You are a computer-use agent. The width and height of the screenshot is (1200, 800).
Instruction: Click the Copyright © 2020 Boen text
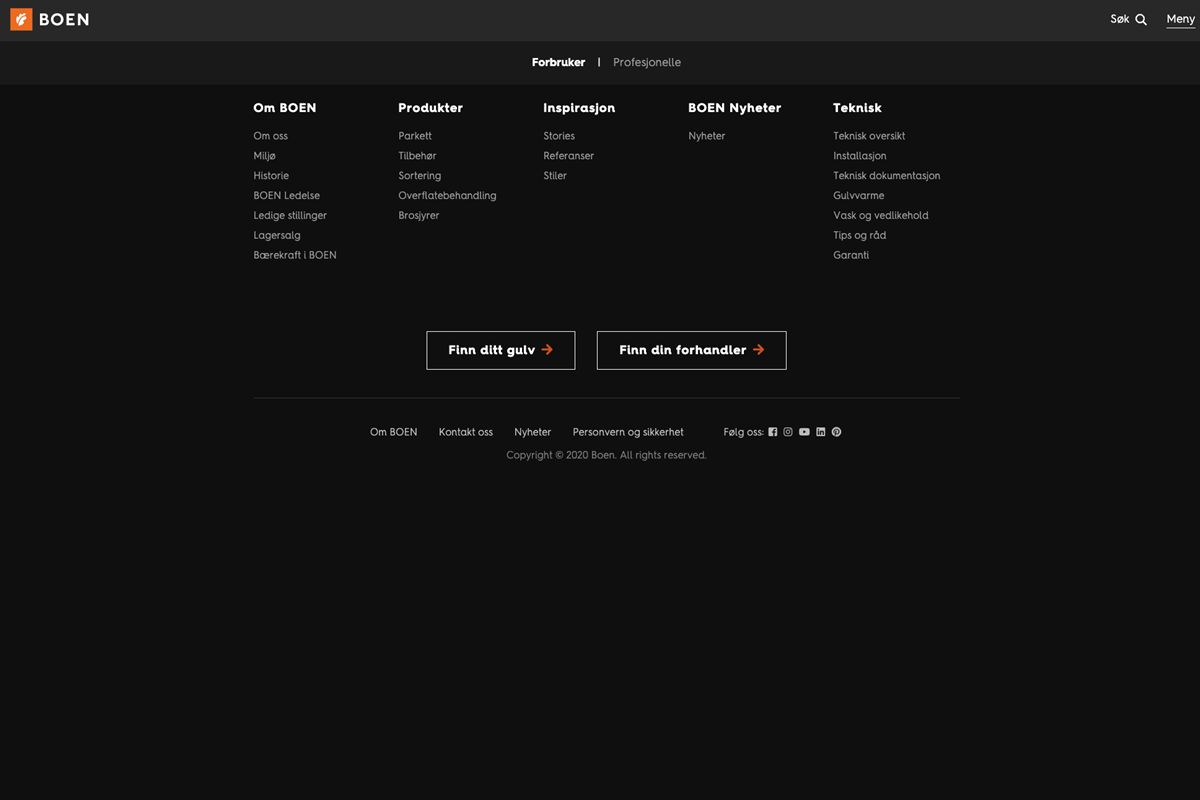[606, 455]
